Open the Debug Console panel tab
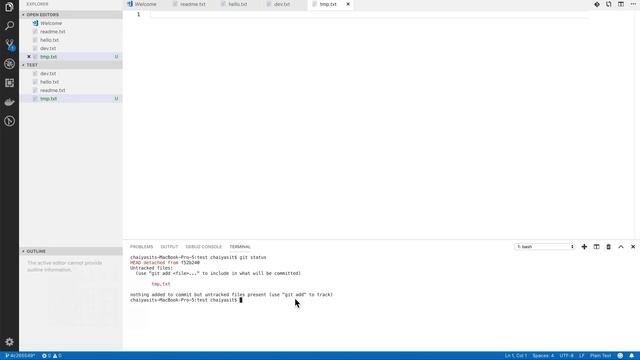The height and width of the screenshot is (360, 640). coord(203,247)
